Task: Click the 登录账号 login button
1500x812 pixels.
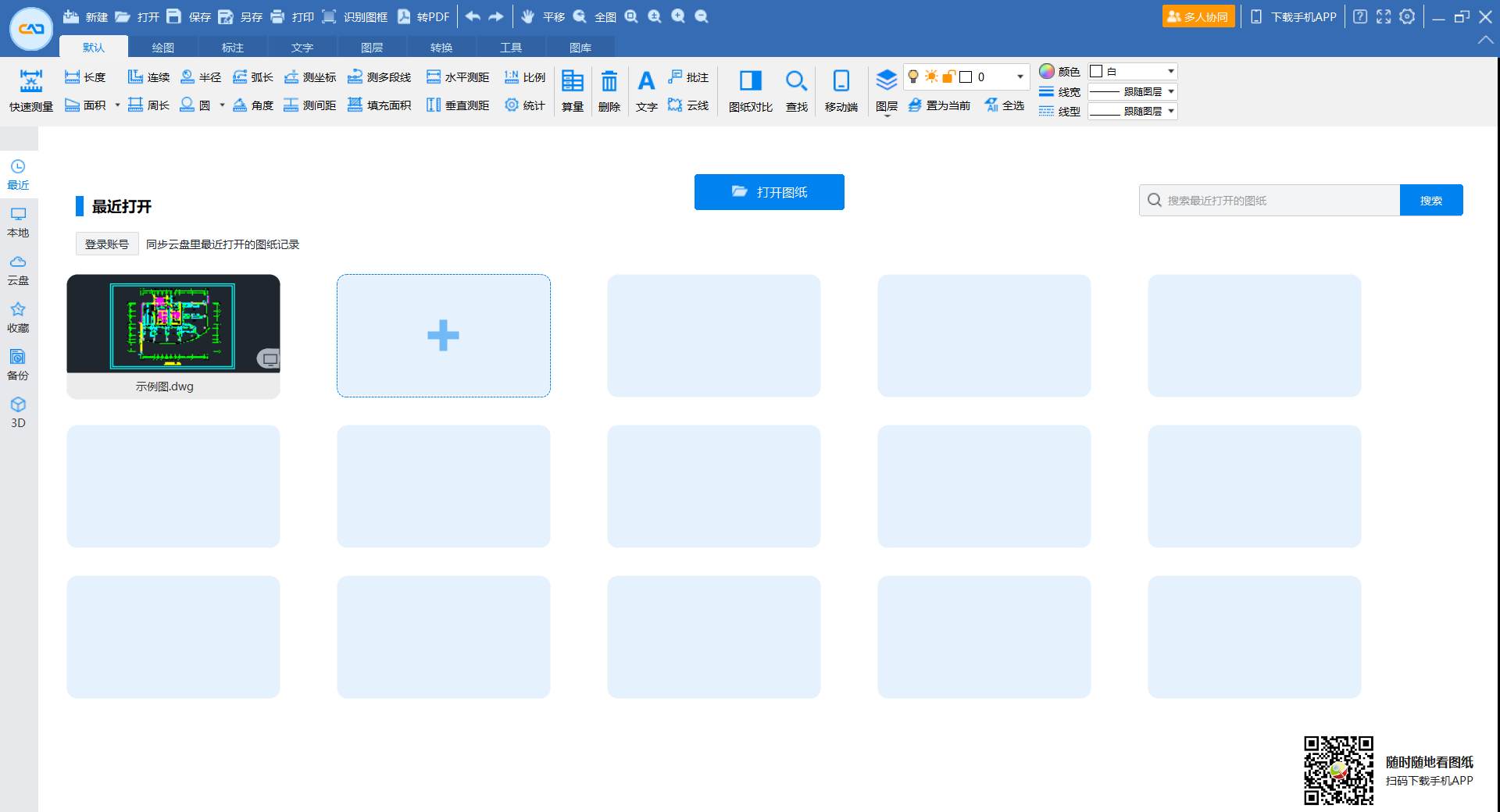Action: (107, 244)
